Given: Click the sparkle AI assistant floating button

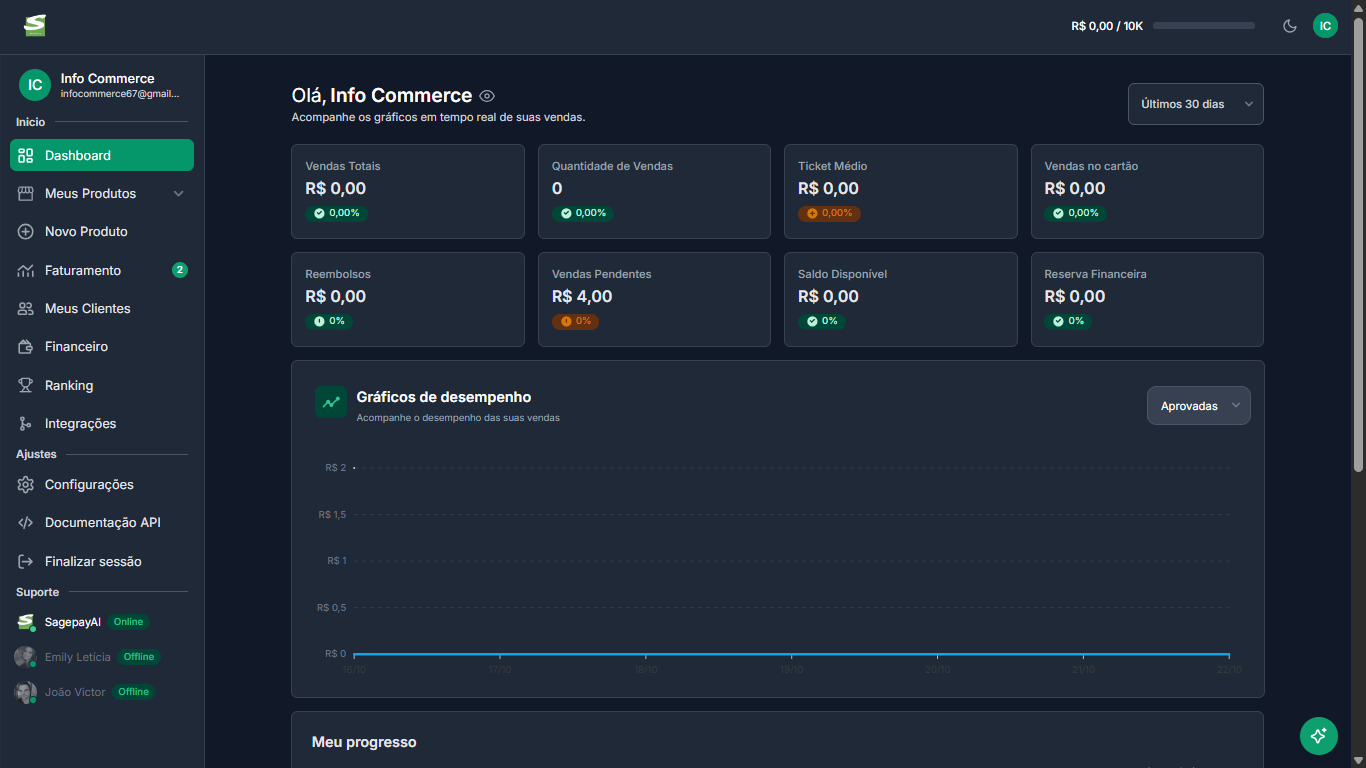Looking at the screenshot, I should (x=1318, y=736).
